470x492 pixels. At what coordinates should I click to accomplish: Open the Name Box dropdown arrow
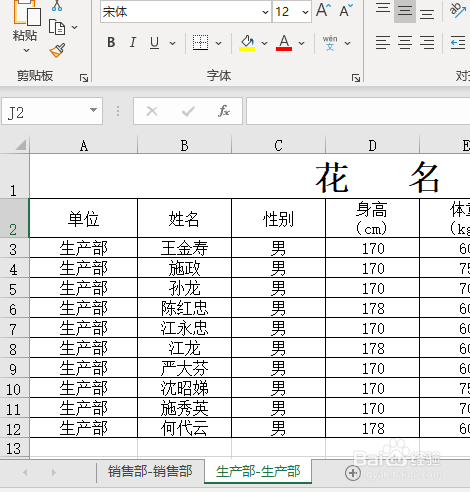[x=94, y=110]
